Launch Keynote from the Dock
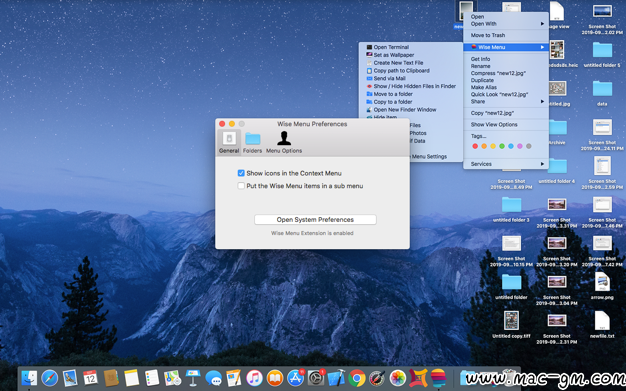Viewport: 626px width, 391px height. pos(193,378)
